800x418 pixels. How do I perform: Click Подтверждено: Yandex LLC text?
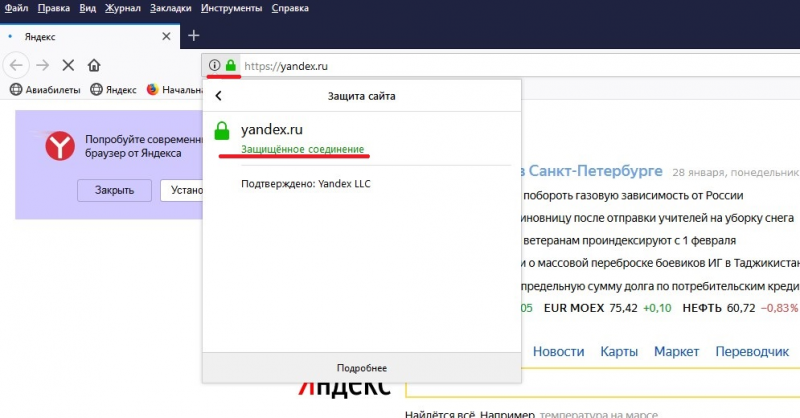[306, 184]
